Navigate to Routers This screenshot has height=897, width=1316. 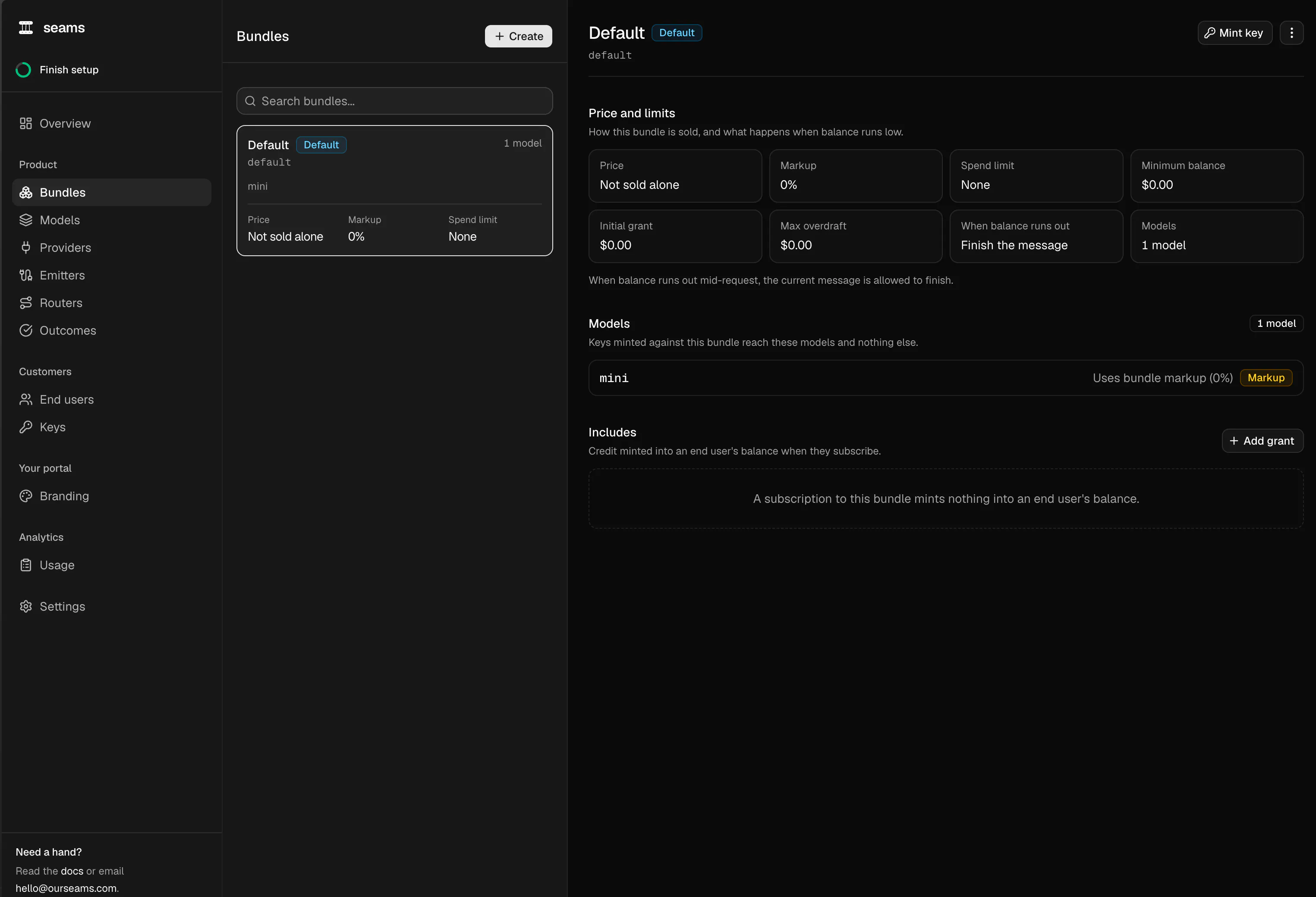coord(112,303)
